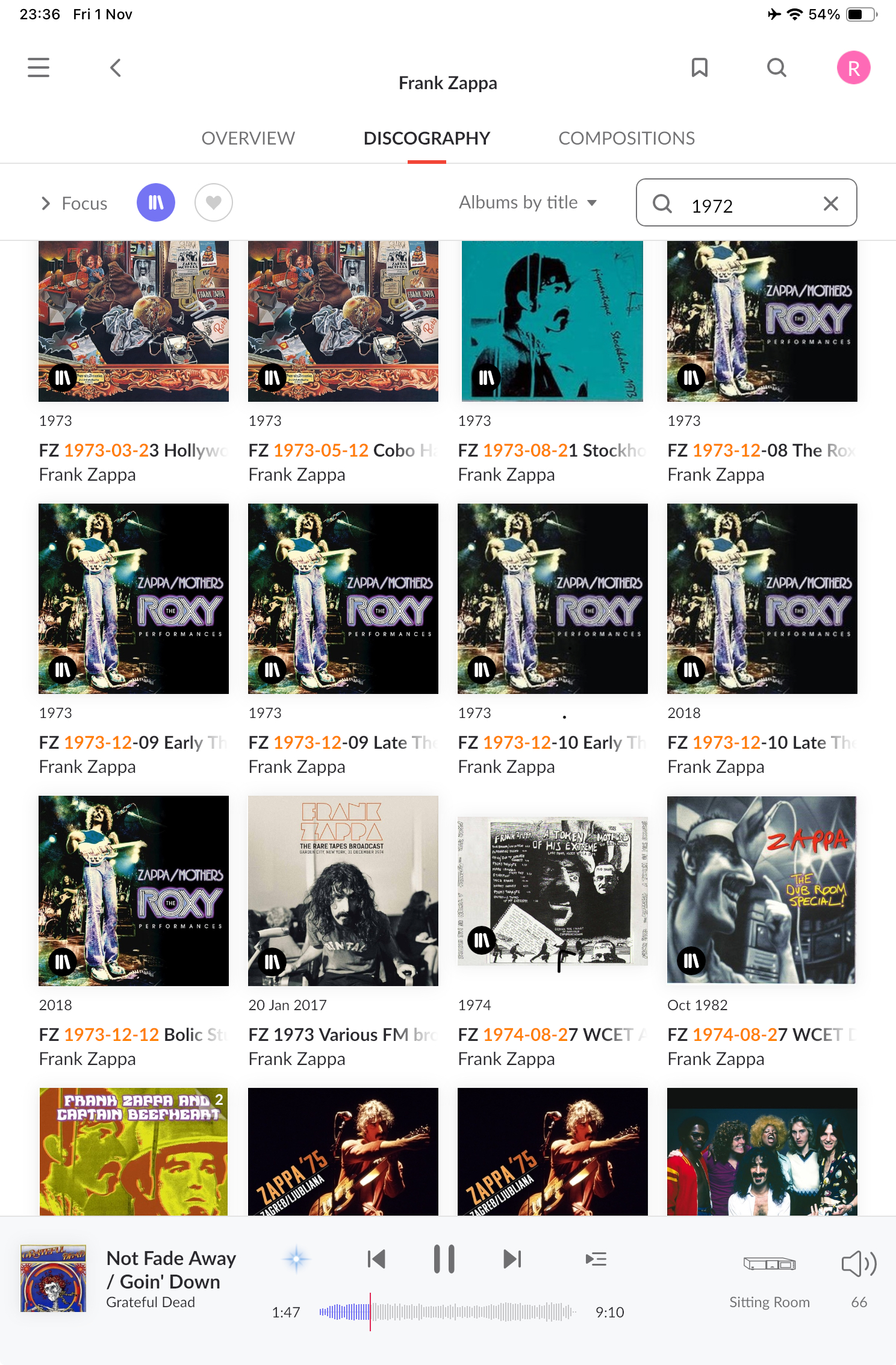
Task: Open the FZ 1973-08-21 Stockholm album title
Action: pyautogui.click(x=552, y=450)
